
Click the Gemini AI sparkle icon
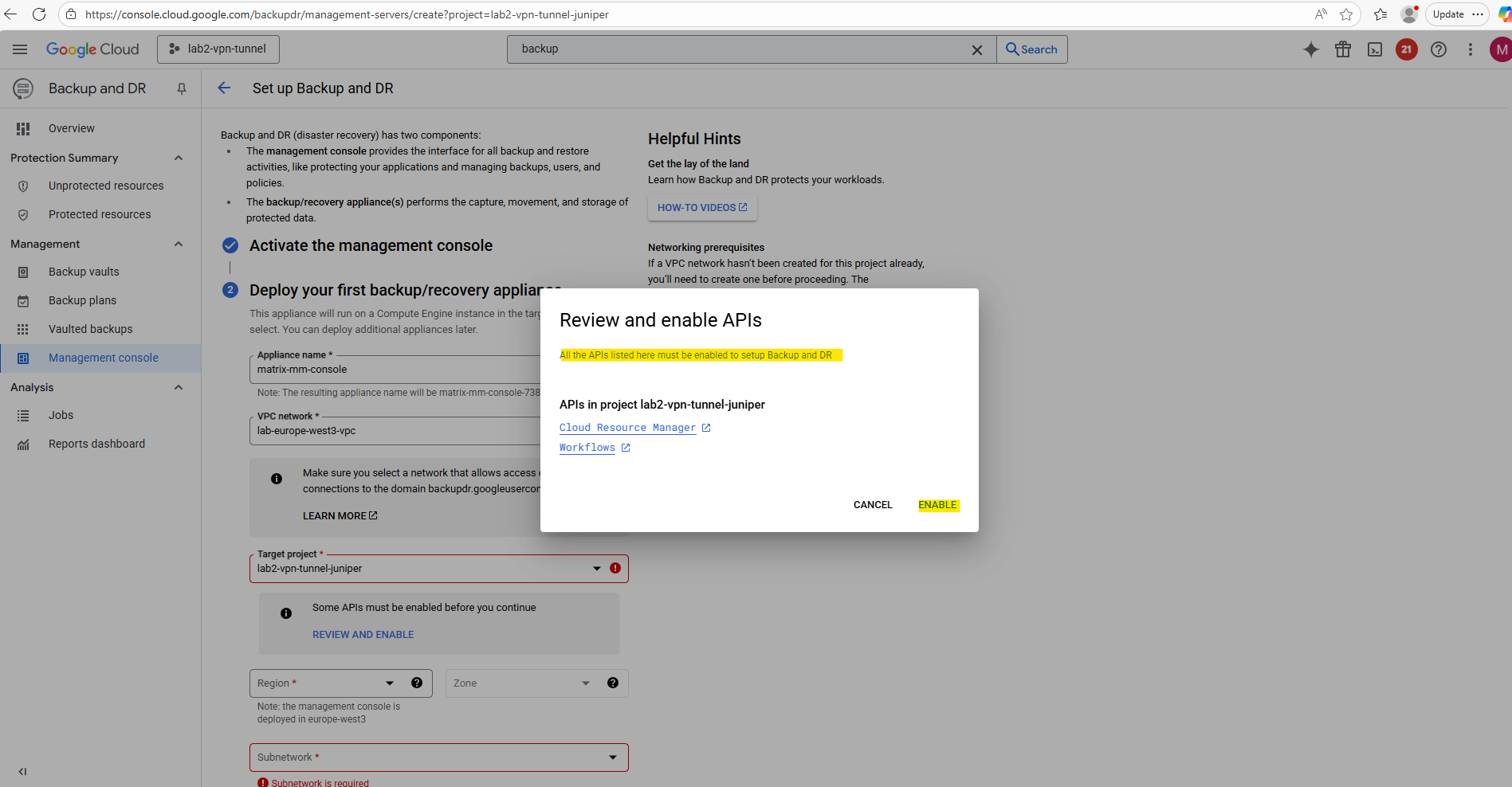1310,49
